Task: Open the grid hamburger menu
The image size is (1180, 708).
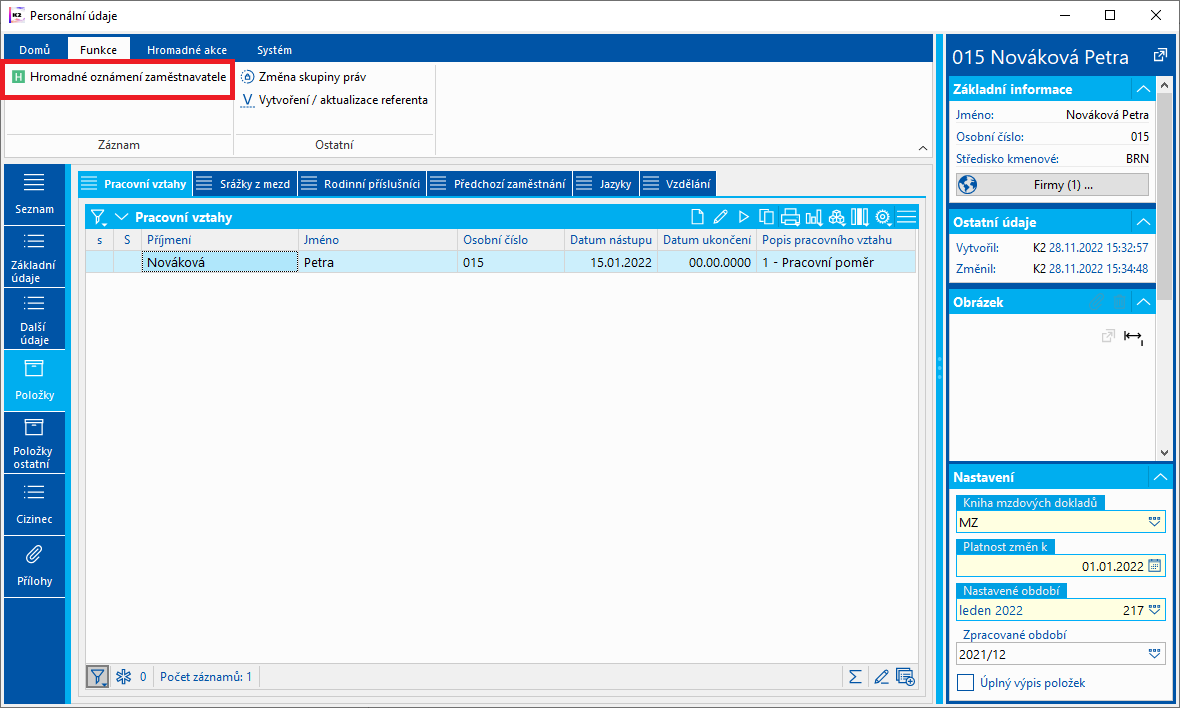Action: tap(907, 217)
